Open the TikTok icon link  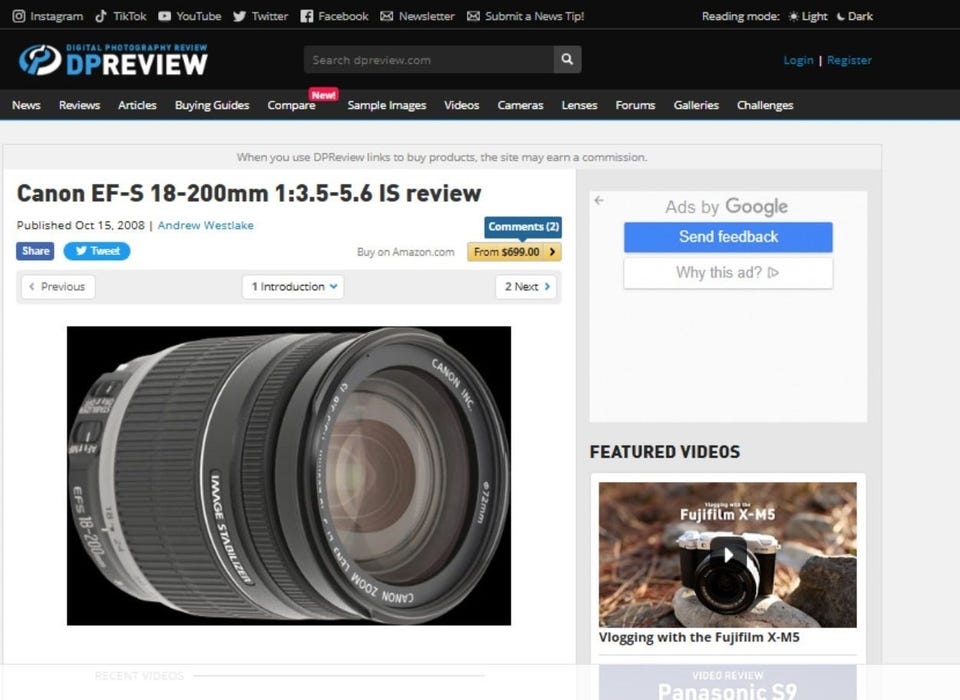(100, 17)
